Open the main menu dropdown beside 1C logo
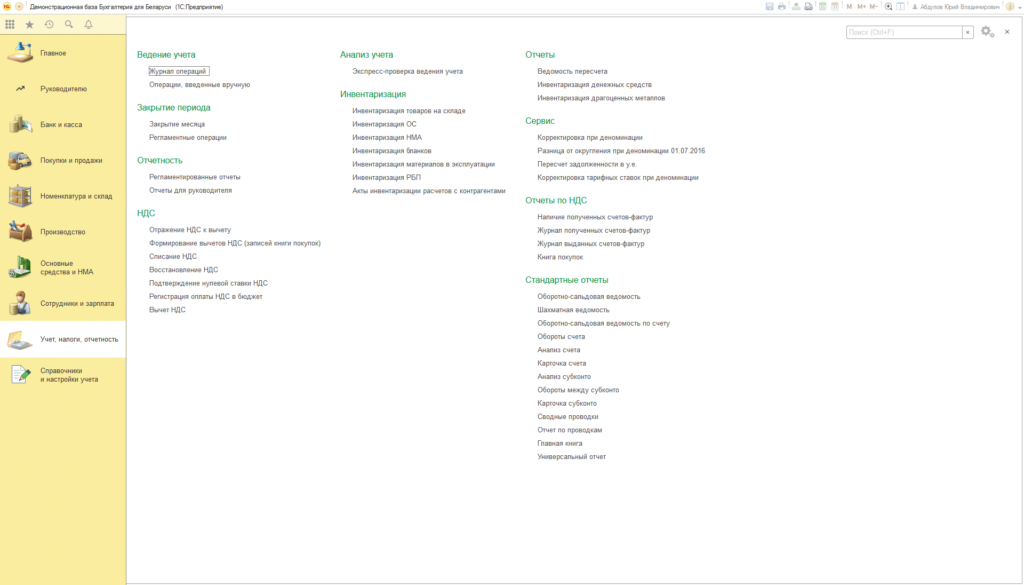 (19, 7)
